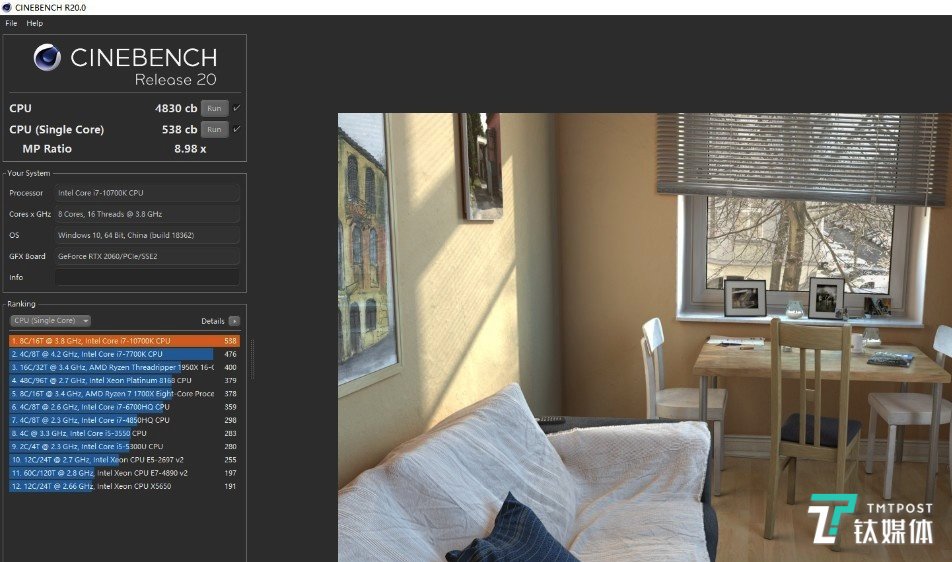This screenshot has height=562, width=952.
Task: Click the Cinebench title bar app icon
Action: 7,7
